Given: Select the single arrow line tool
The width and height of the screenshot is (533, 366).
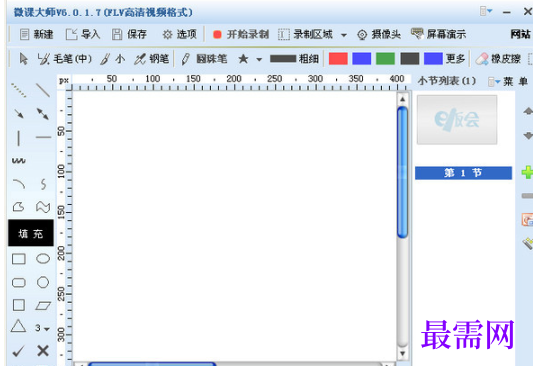Looking at the screenshot, I should tap(19, 114).
